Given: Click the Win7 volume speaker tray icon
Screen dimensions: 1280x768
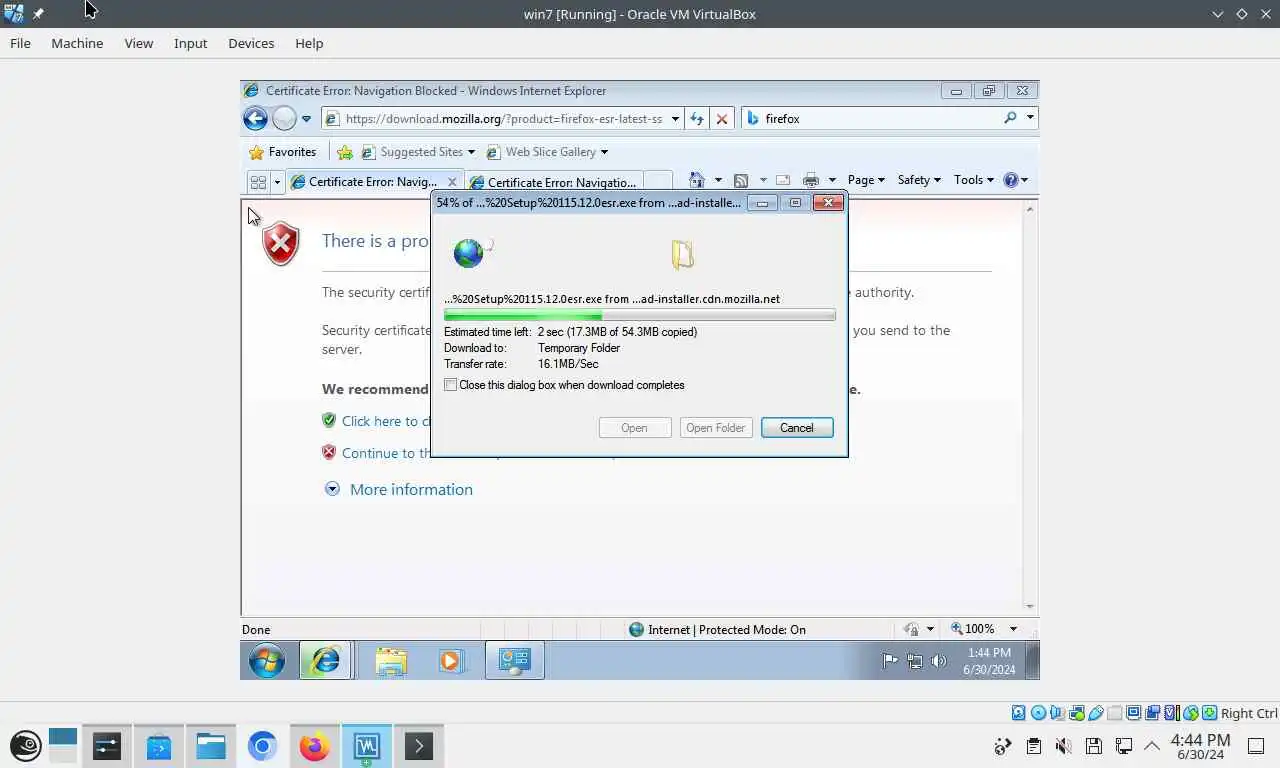Looking at the screenshot, I should pos(938,661).
